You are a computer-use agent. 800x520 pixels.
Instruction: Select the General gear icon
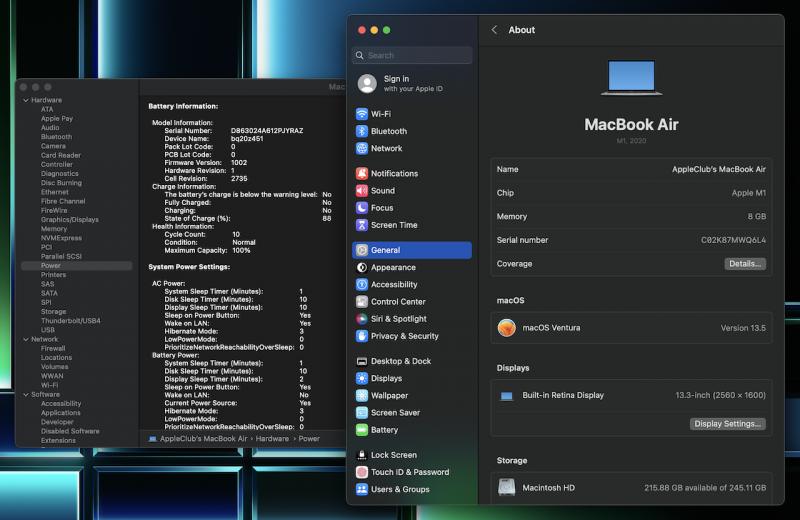[x=362, y=250]
